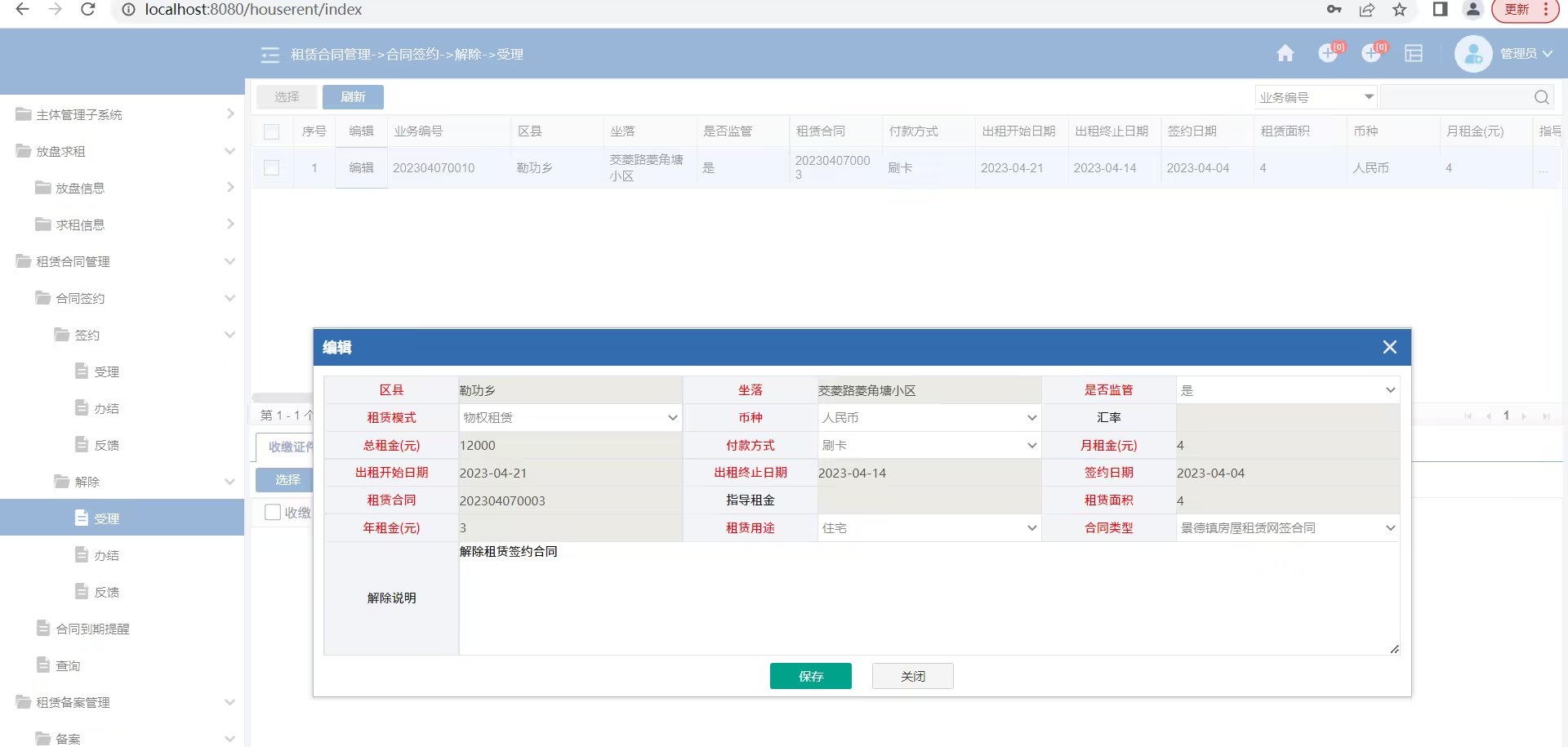The width and height of the screenshot is (1568, 747).
Task: Collapse the 租赁合同管理 chevron in sidebar
Action: (229, 261)
